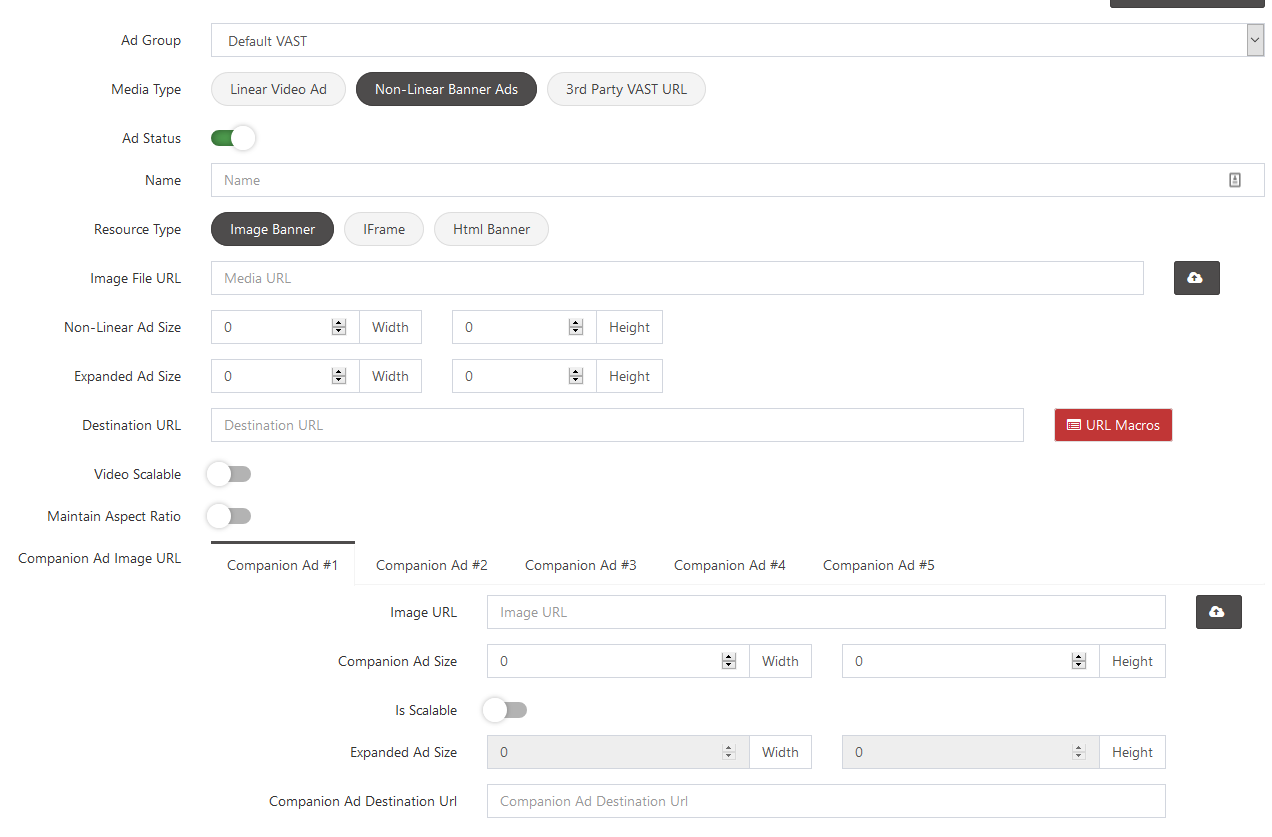Choose Html Banner resource type
Viewport: 1272px width, 837px height.
point(491,229)
